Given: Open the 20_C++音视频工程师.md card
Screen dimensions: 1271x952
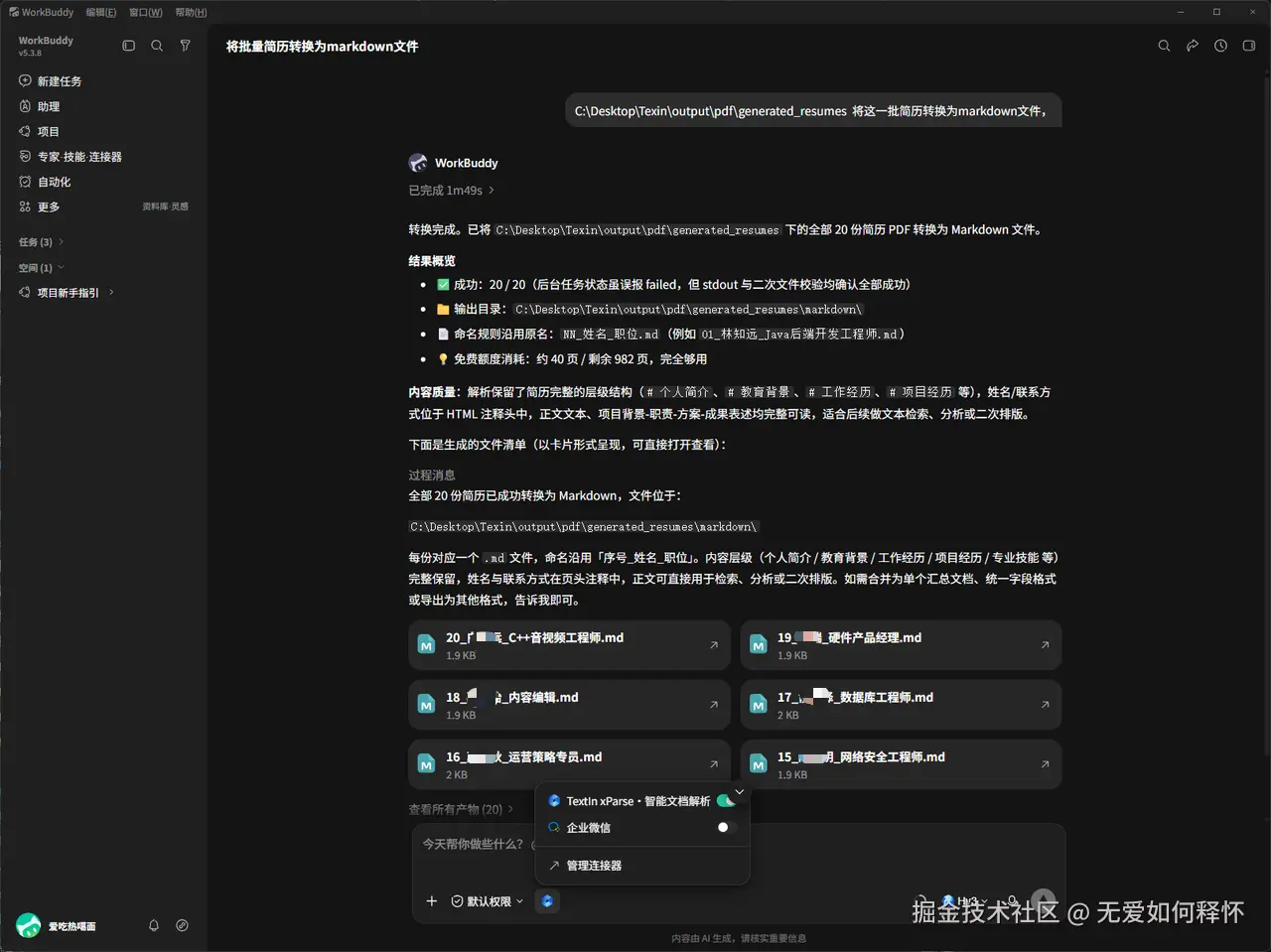Looking at the screenshot, I should point(569,645).
